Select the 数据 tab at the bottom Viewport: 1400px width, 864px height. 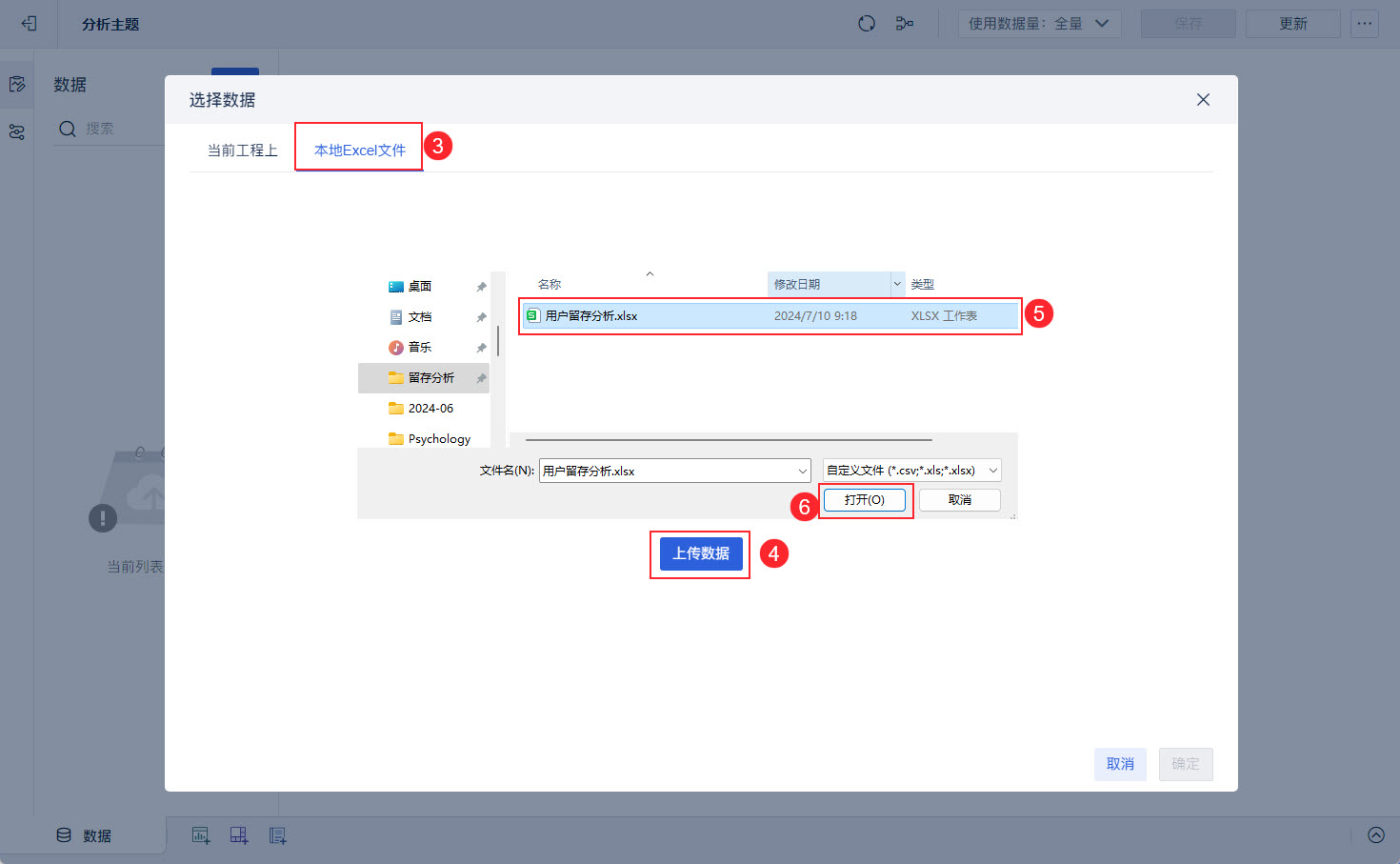84,835
